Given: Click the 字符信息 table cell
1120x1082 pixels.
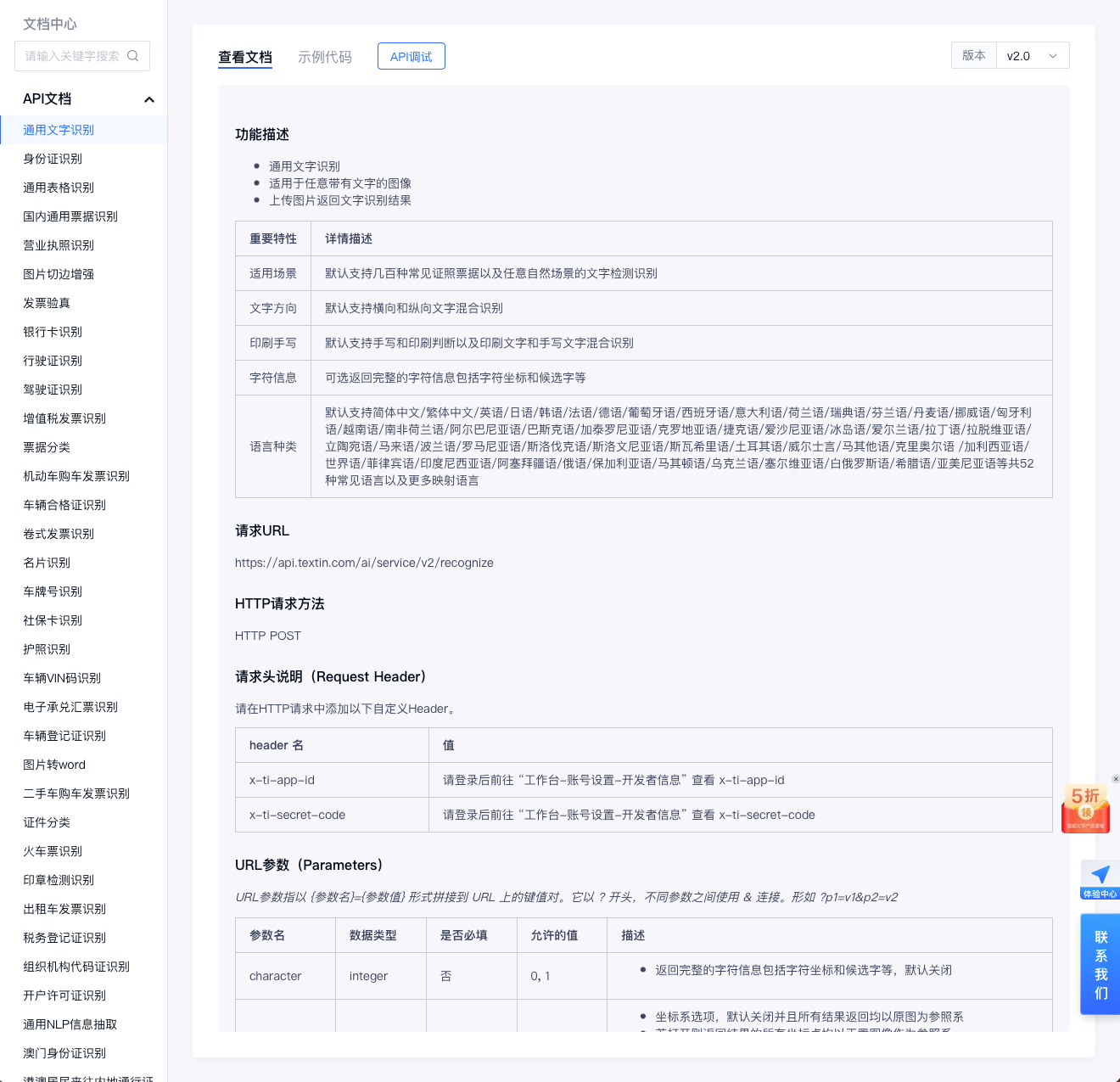Looking at the screenshot, I should [x=273, y=378].
